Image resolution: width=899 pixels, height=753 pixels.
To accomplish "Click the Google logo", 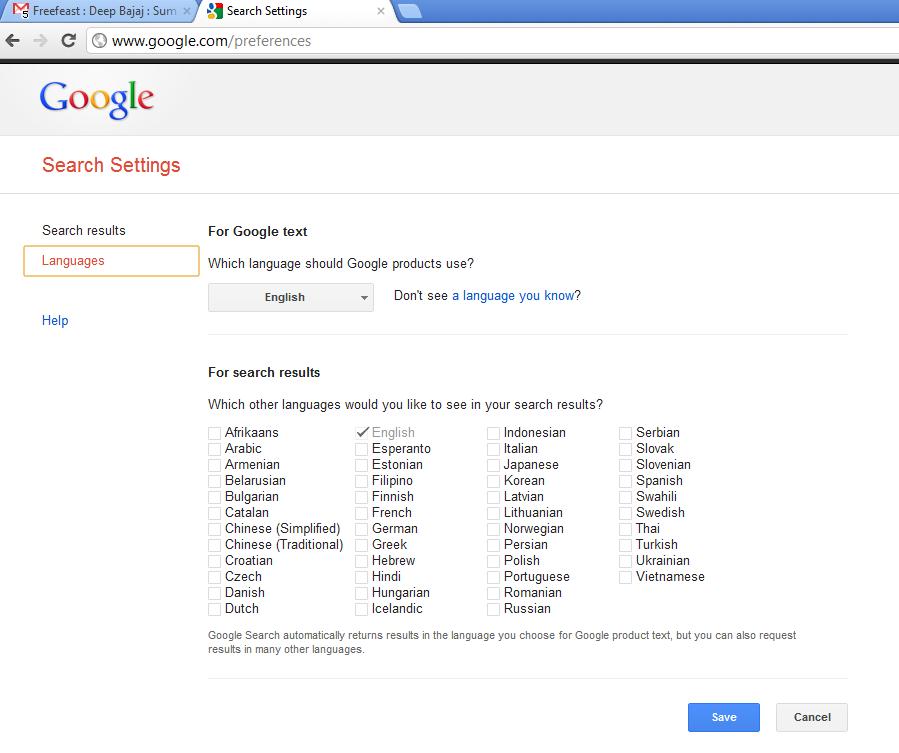I will click(97, 100).
